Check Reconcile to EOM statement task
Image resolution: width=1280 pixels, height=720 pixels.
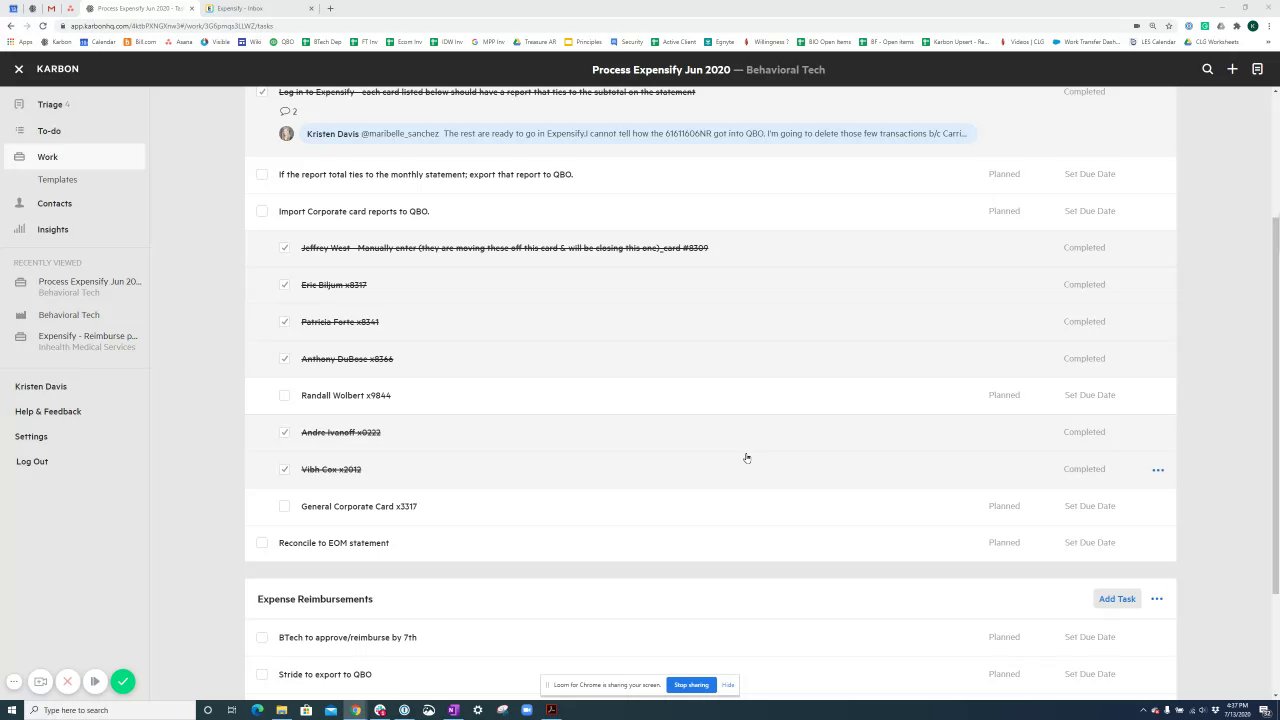pyautogui.click(x=262, y=543)
